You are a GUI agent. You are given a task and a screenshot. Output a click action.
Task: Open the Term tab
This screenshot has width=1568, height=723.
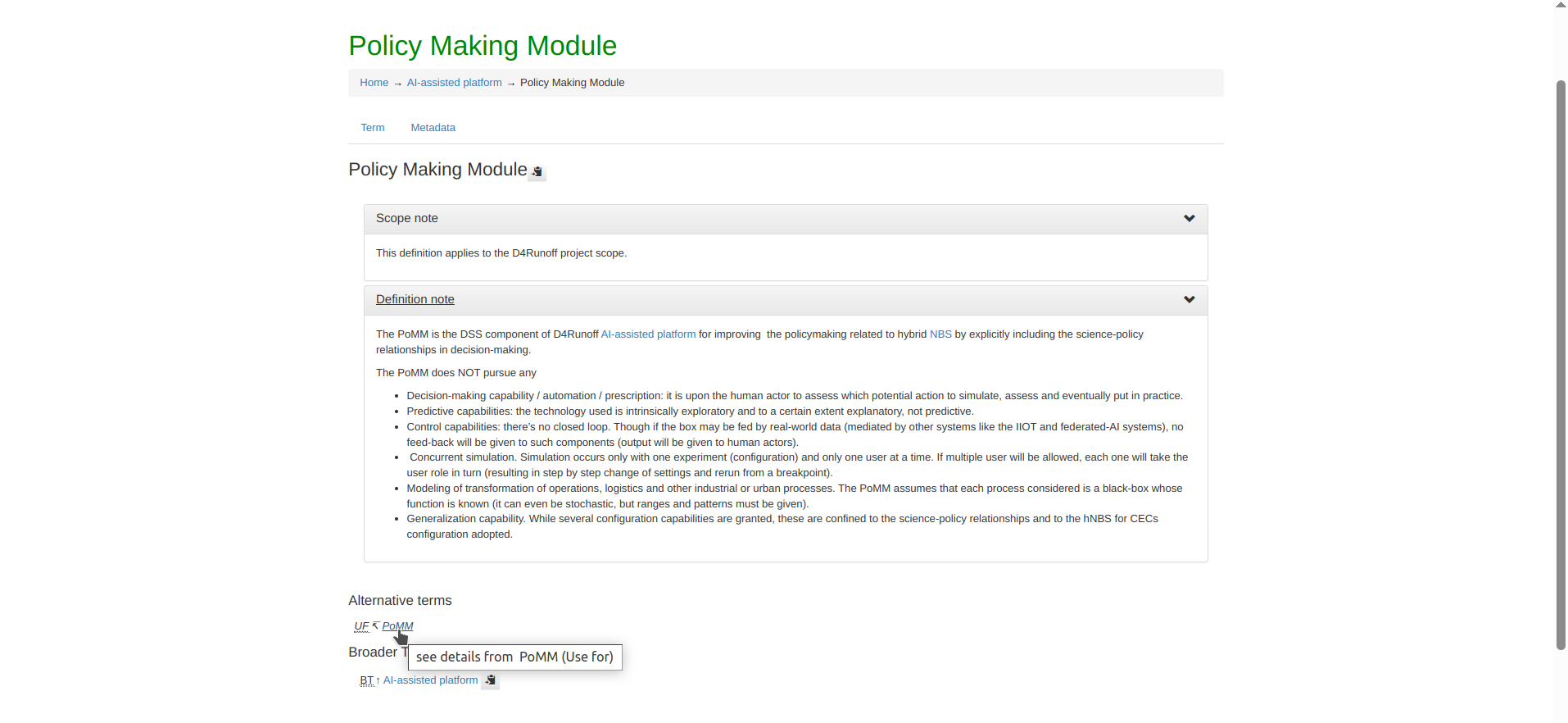pyautogui.click(x=373, y=128)
